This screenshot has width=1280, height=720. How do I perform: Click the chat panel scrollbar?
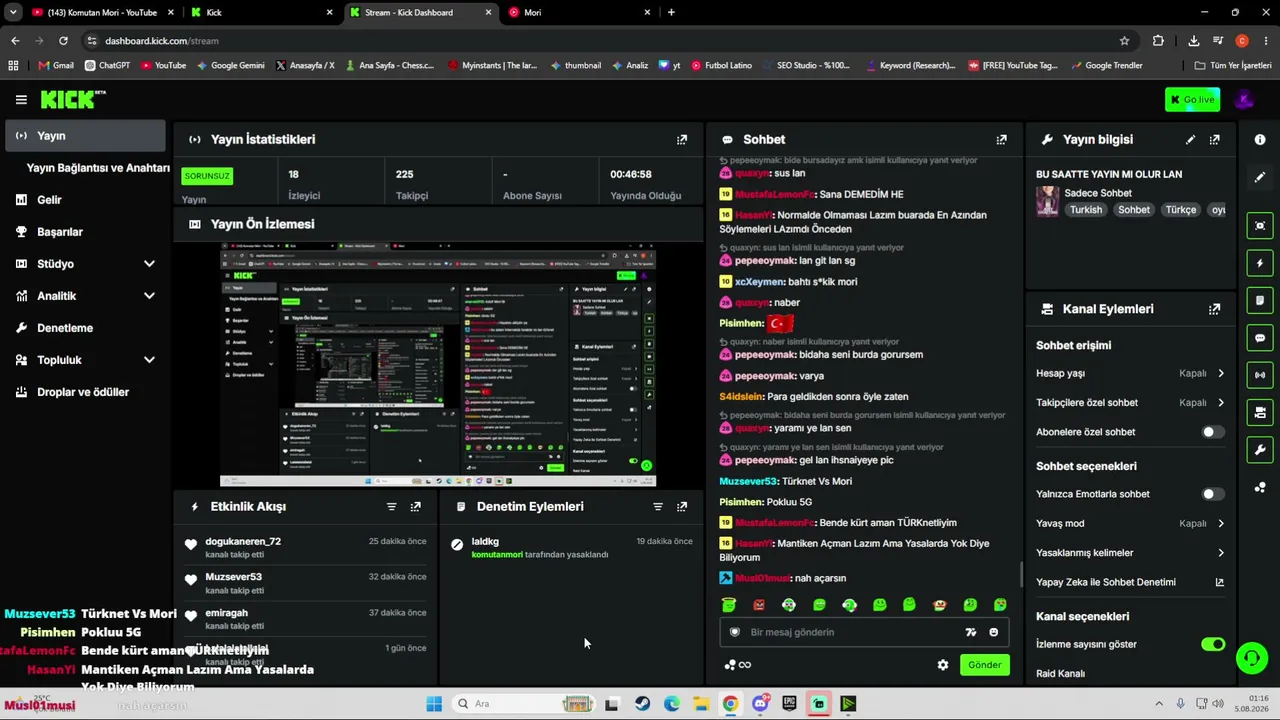(x=1020, y=574)
